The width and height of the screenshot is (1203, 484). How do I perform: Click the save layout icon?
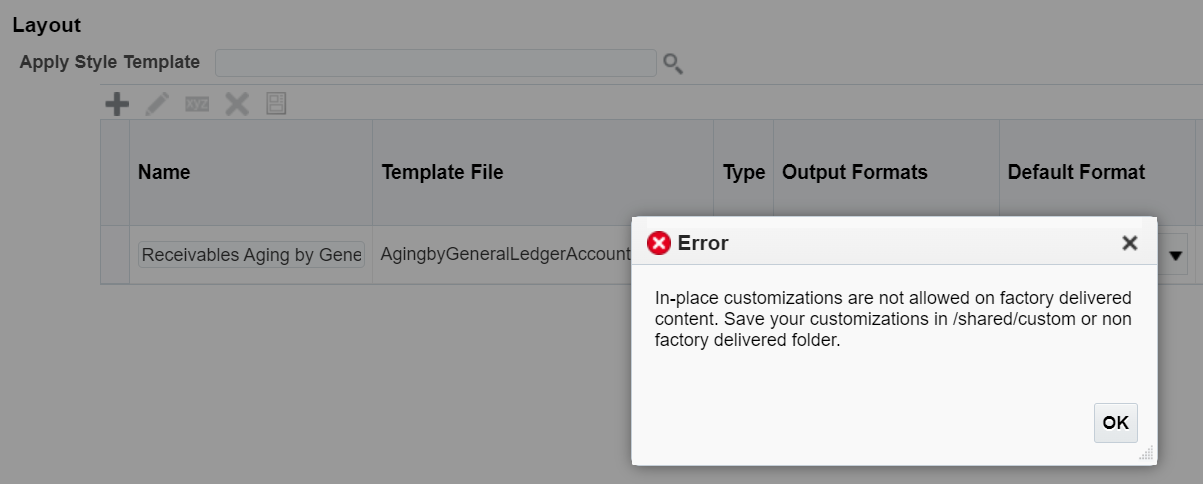[x=276, y=103]
